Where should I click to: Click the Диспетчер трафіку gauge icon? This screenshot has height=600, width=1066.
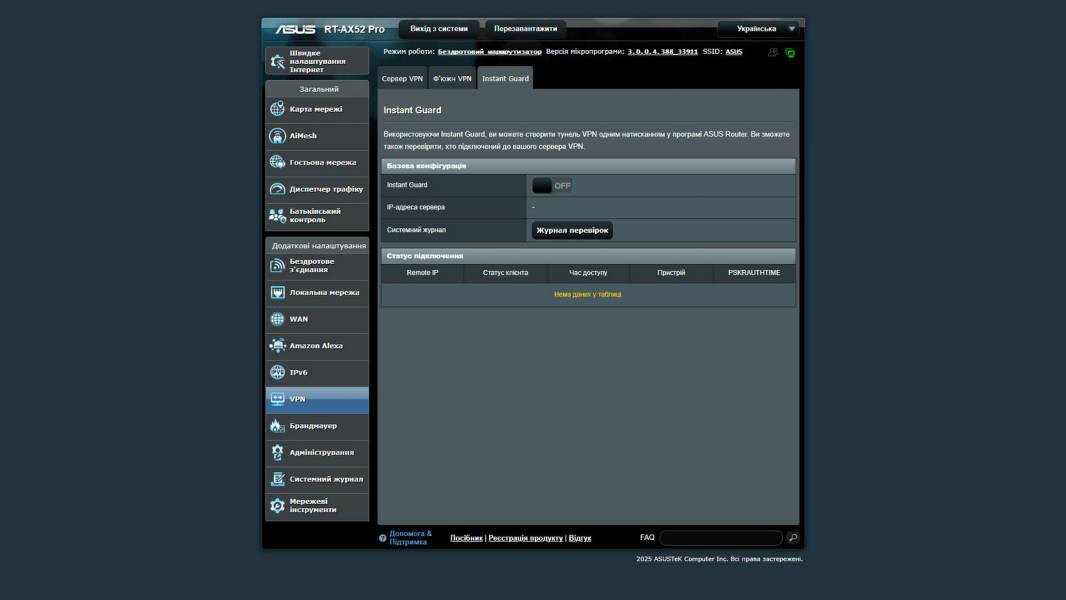pyautogui.click(x=278, y=189)
